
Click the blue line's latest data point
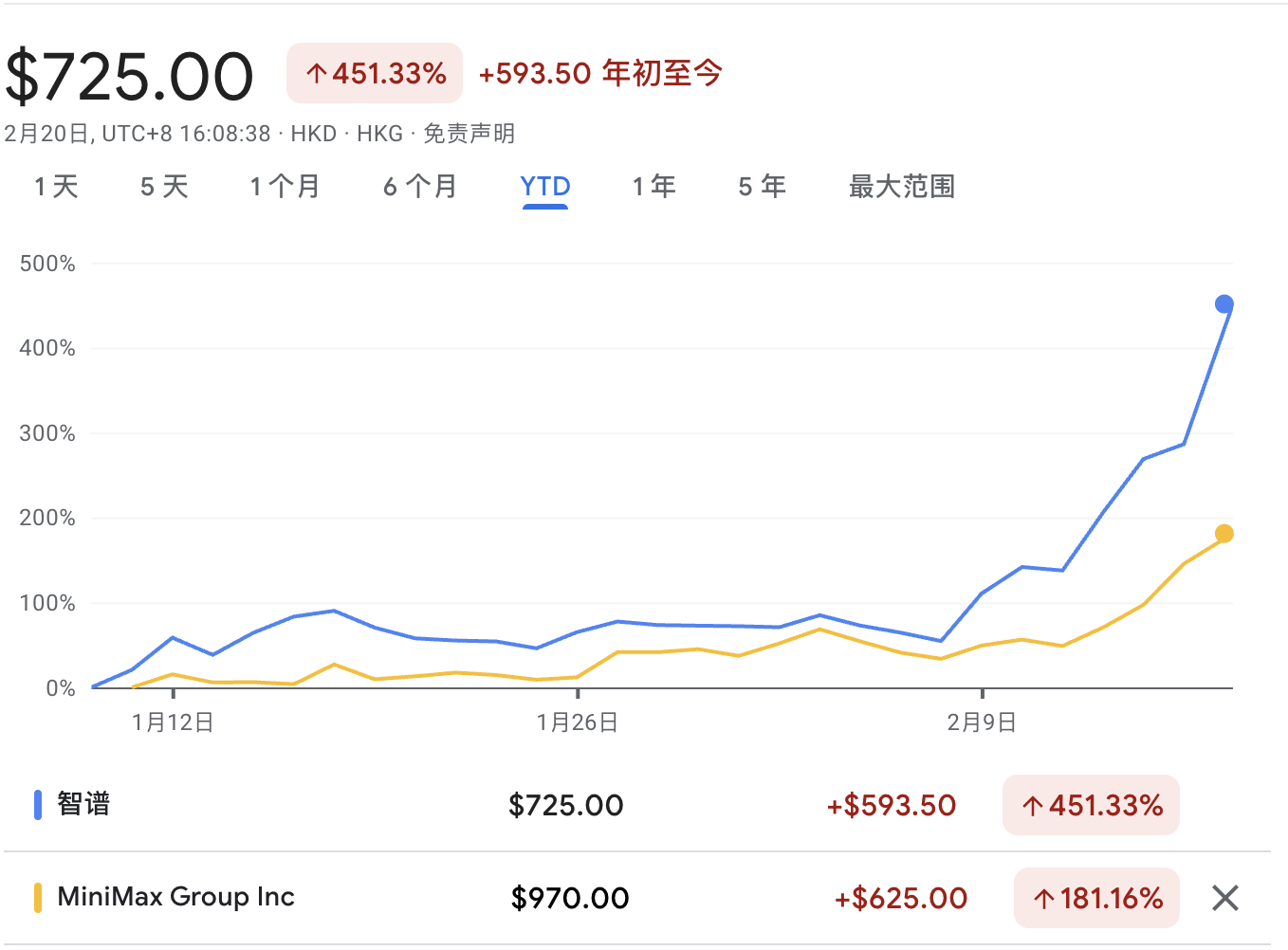pos(1224,303)
